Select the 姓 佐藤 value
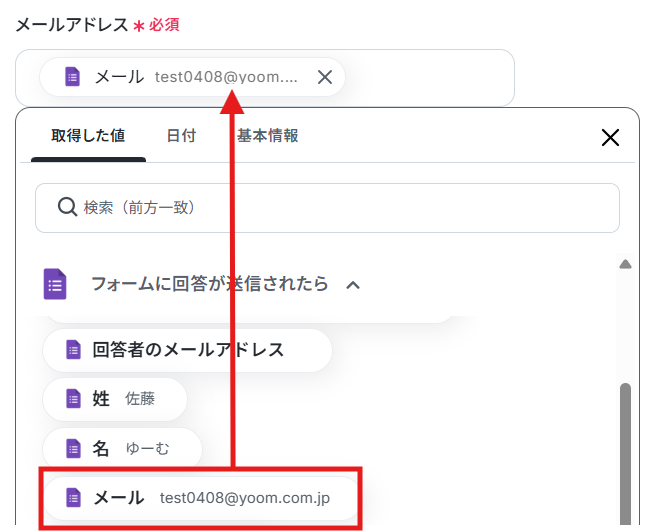Image resolution: width=662 pixels, height=531 pixels. [x=114, y=399]
